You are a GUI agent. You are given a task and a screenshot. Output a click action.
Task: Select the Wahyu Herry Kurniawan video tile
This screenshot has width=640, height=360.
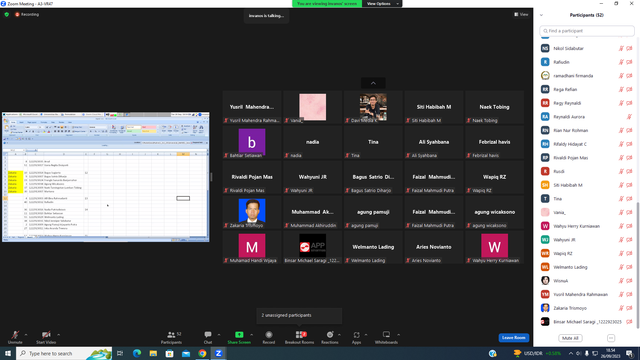pyautogui.click(x=494, y=247)
